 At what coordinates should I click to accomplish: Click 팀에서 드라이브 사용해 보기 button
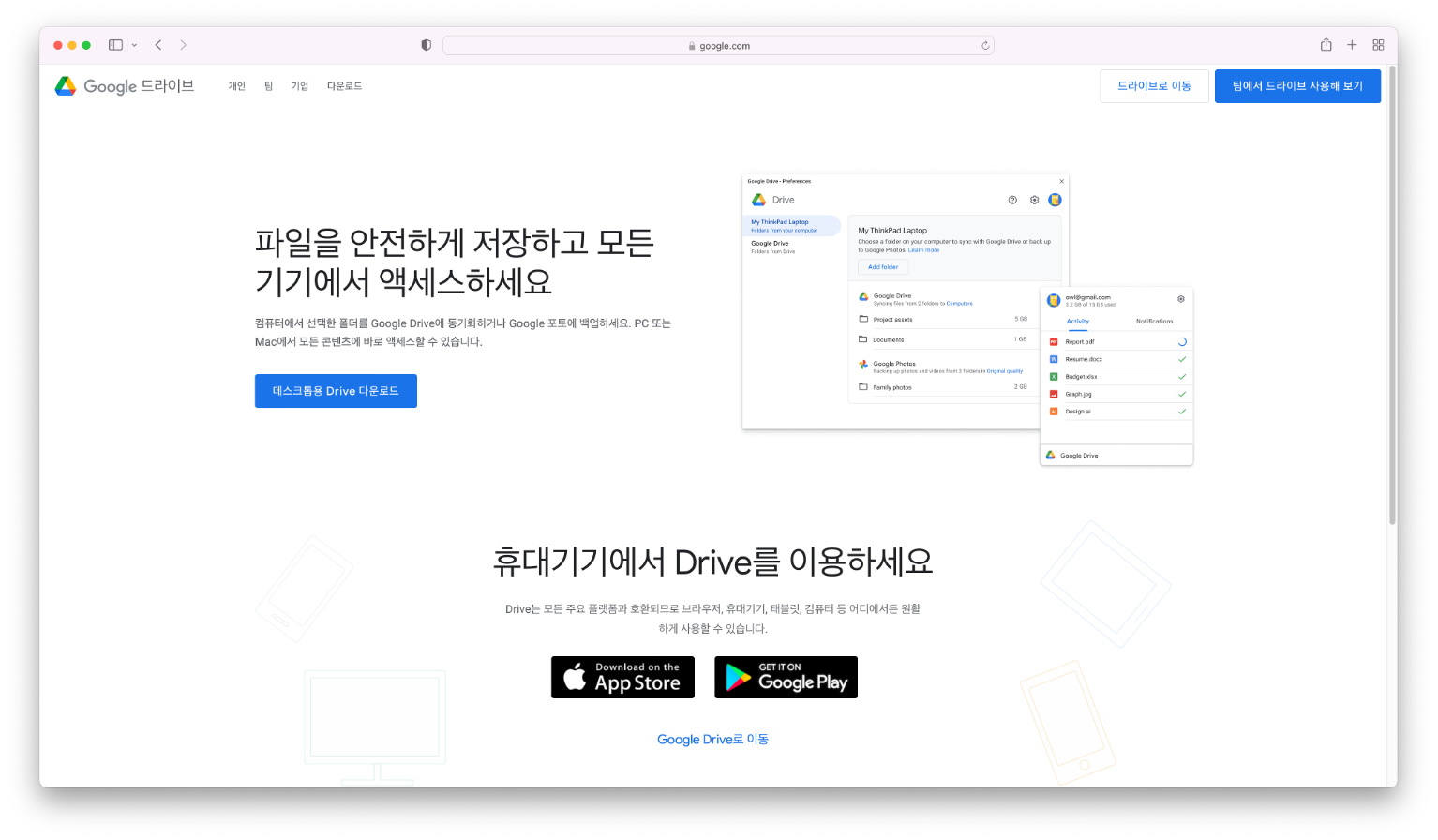(x=1297, y=86)
